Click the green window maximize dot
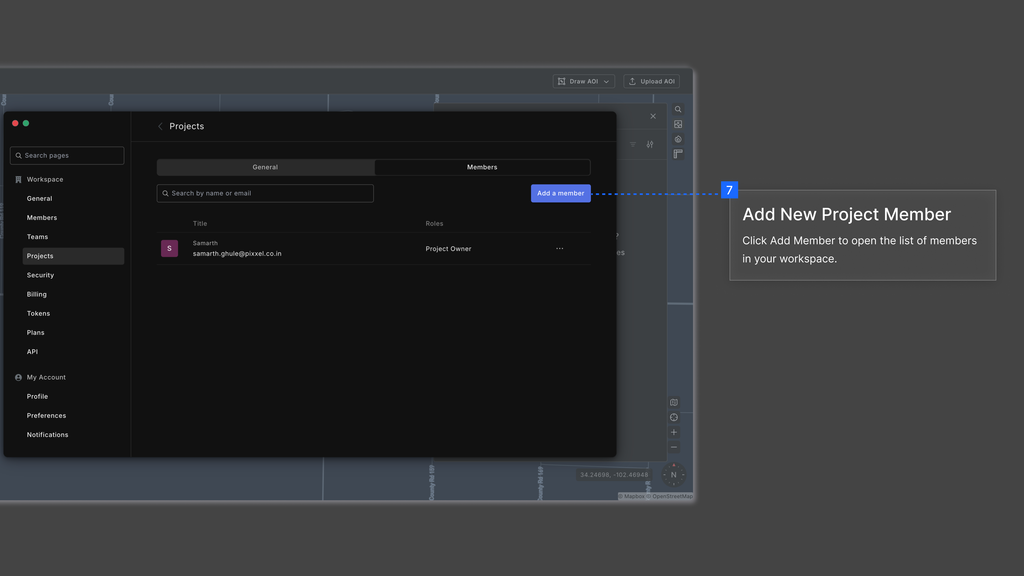The width and height of the screenshot is (1024, 576). pos(26,123)
